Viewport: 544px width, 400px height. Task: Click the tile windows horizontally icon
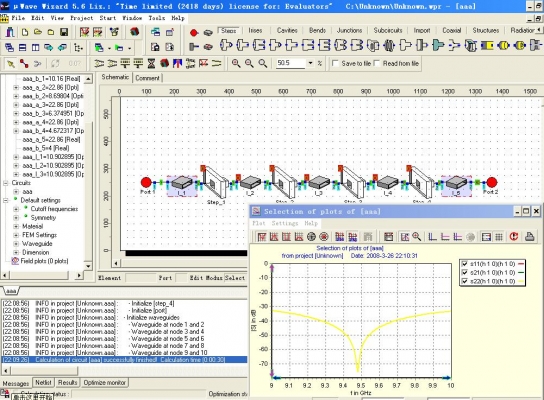[x=23, y=48]
